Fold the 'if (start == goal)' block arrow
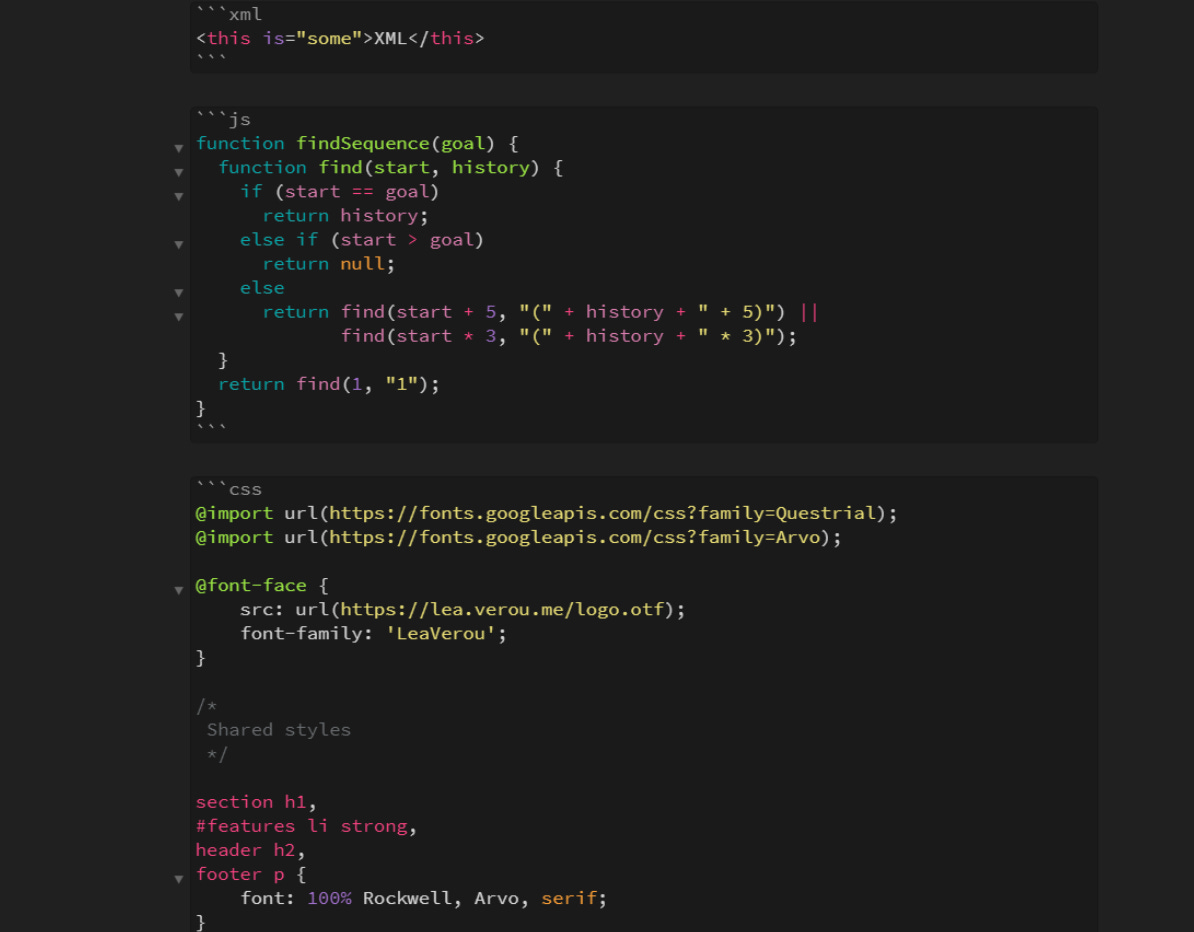The width and height of the screenshot is (1194, 932). [179, 197]
